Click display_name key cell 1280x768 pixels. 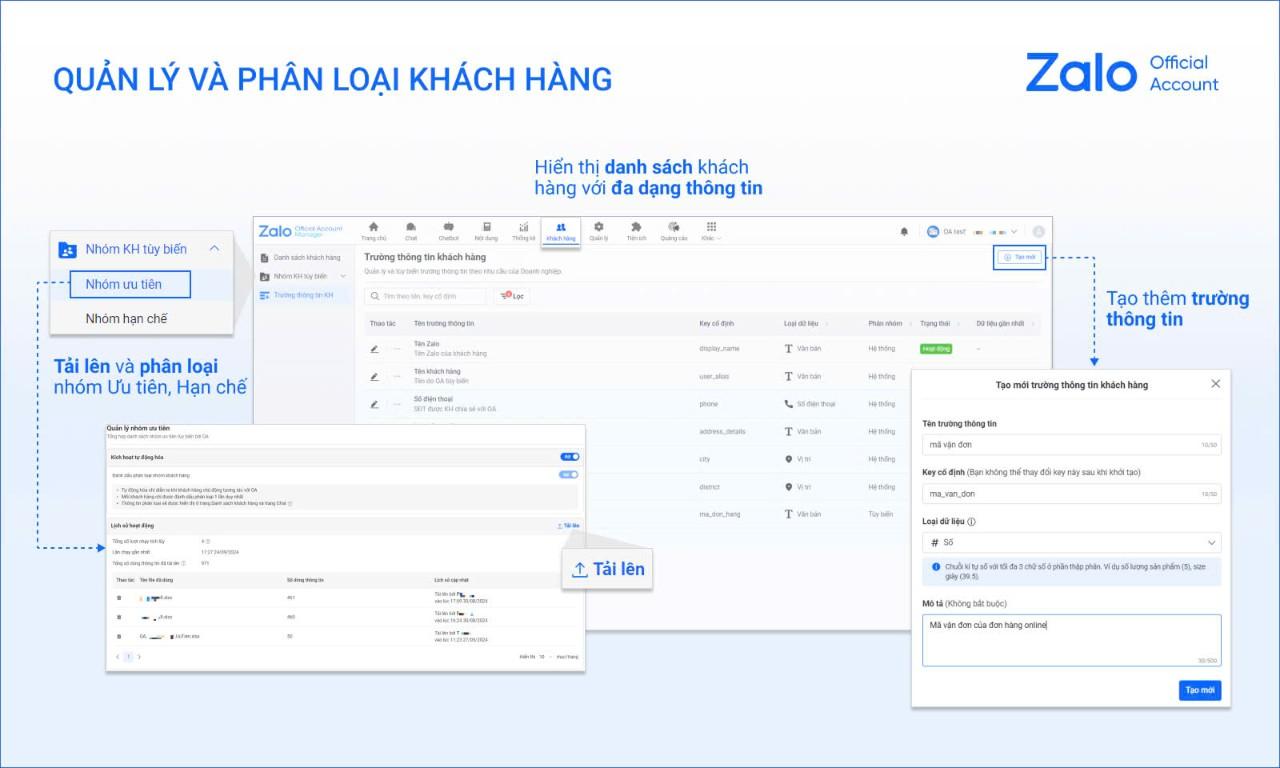click(x=719, y=349)
